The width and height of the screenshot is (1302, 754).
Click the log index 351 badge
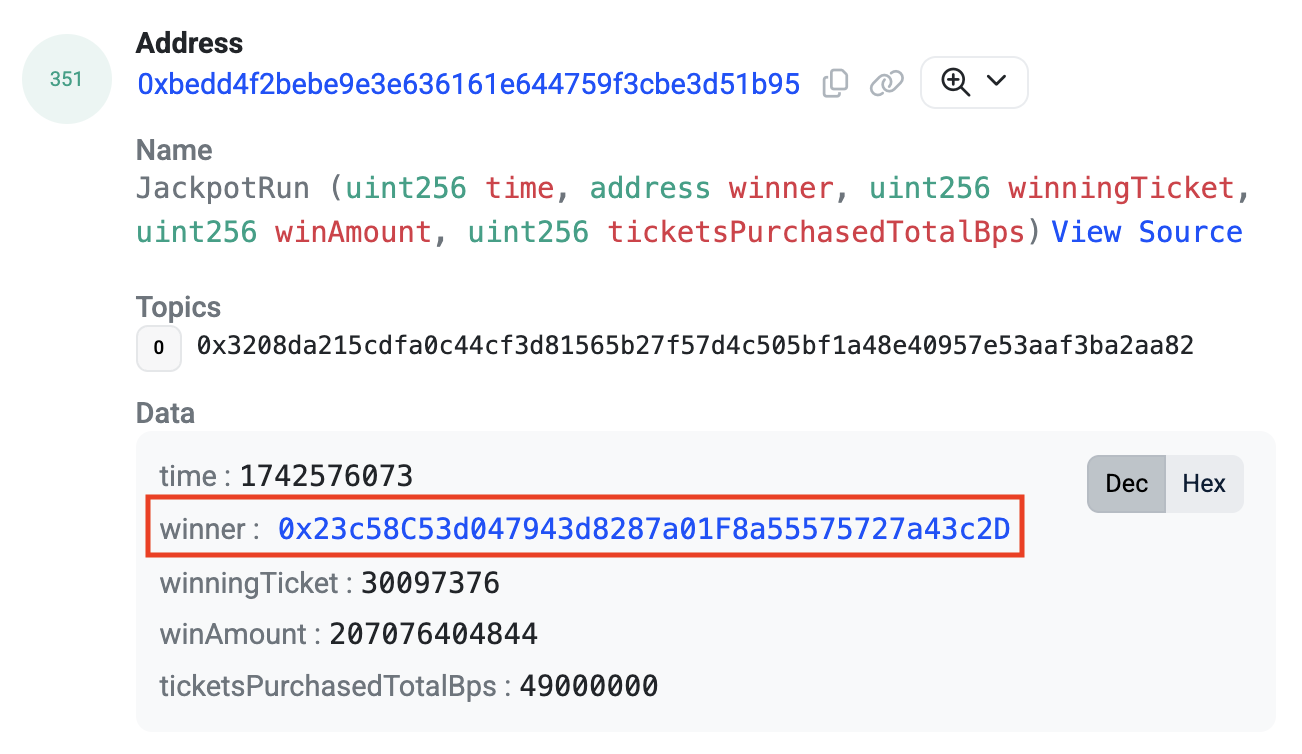[x=66, y=79]
